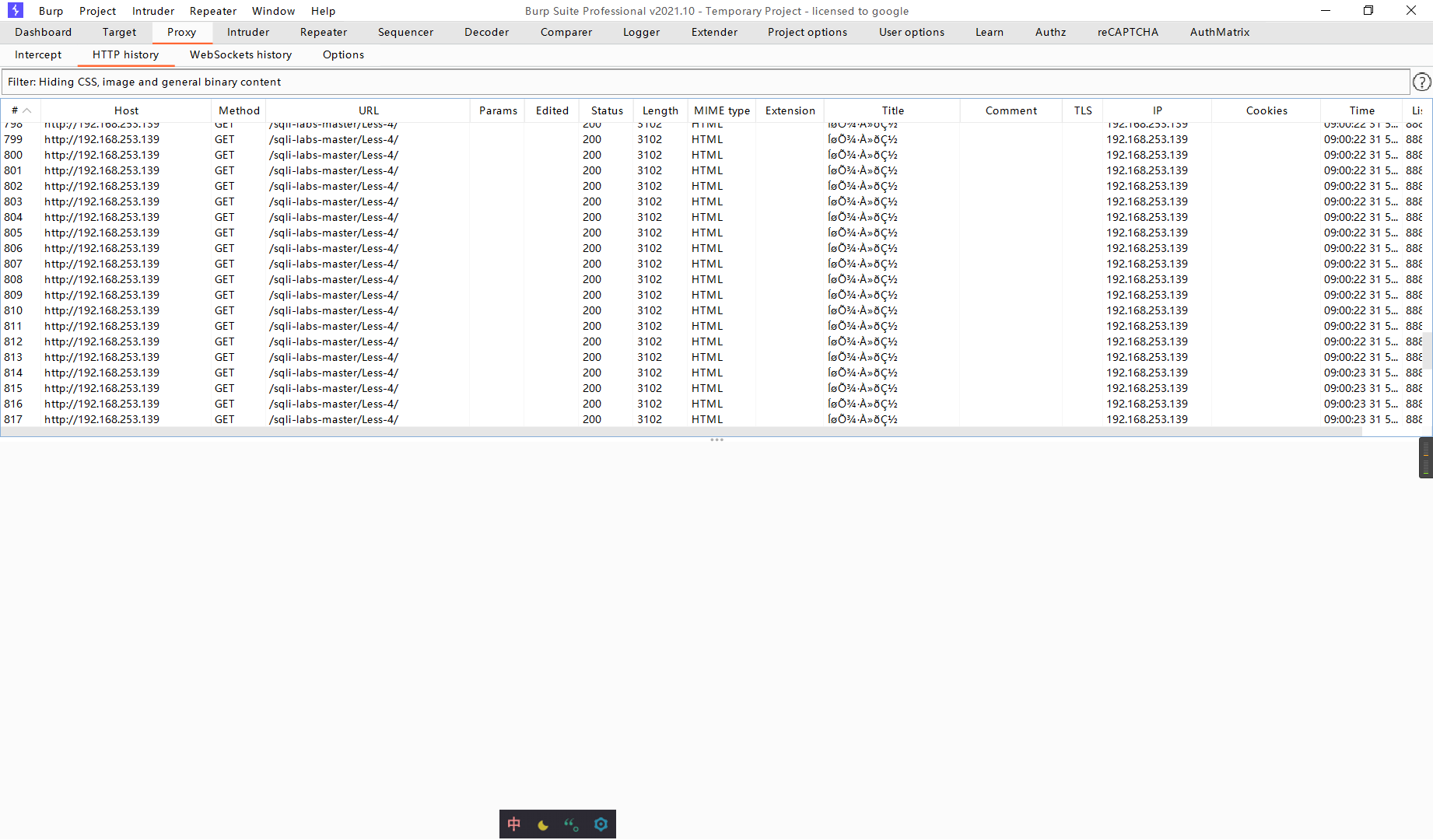
Task: Switch to the Logger tab
Action: 641,32
